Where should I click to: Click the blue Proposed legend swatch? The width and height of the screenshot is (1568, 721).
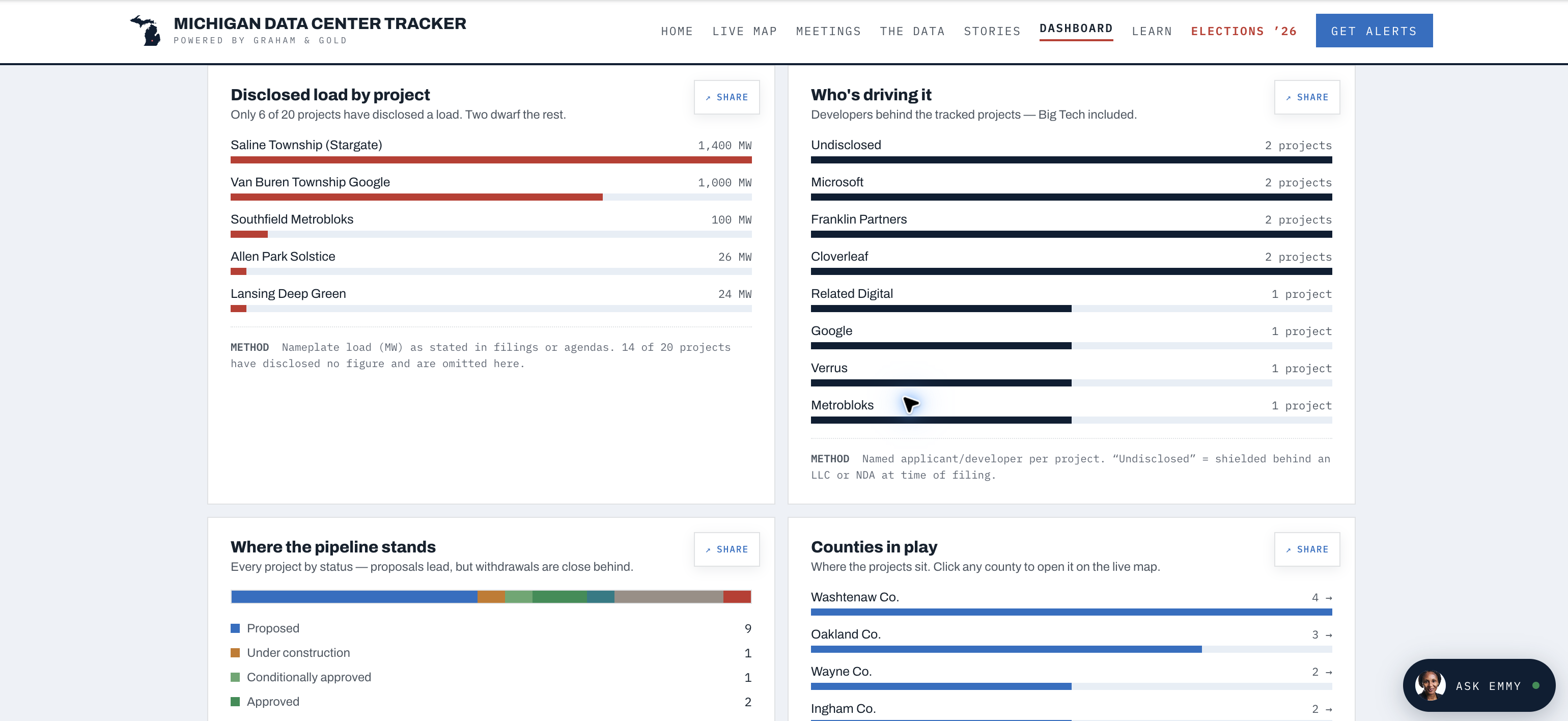click(235, 628)
